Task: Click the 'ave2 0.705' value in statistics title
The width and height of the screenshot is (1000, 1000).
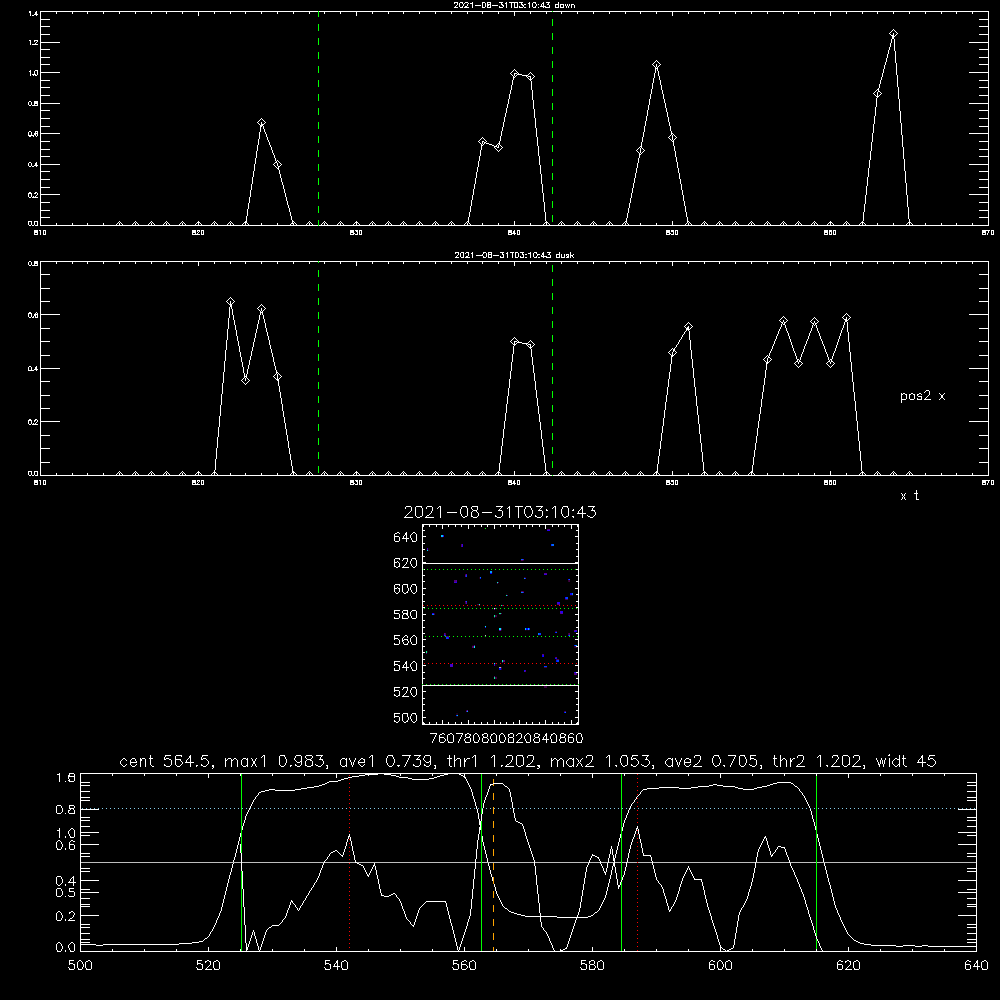Action: pyautogui.click(x=711, y=761)
